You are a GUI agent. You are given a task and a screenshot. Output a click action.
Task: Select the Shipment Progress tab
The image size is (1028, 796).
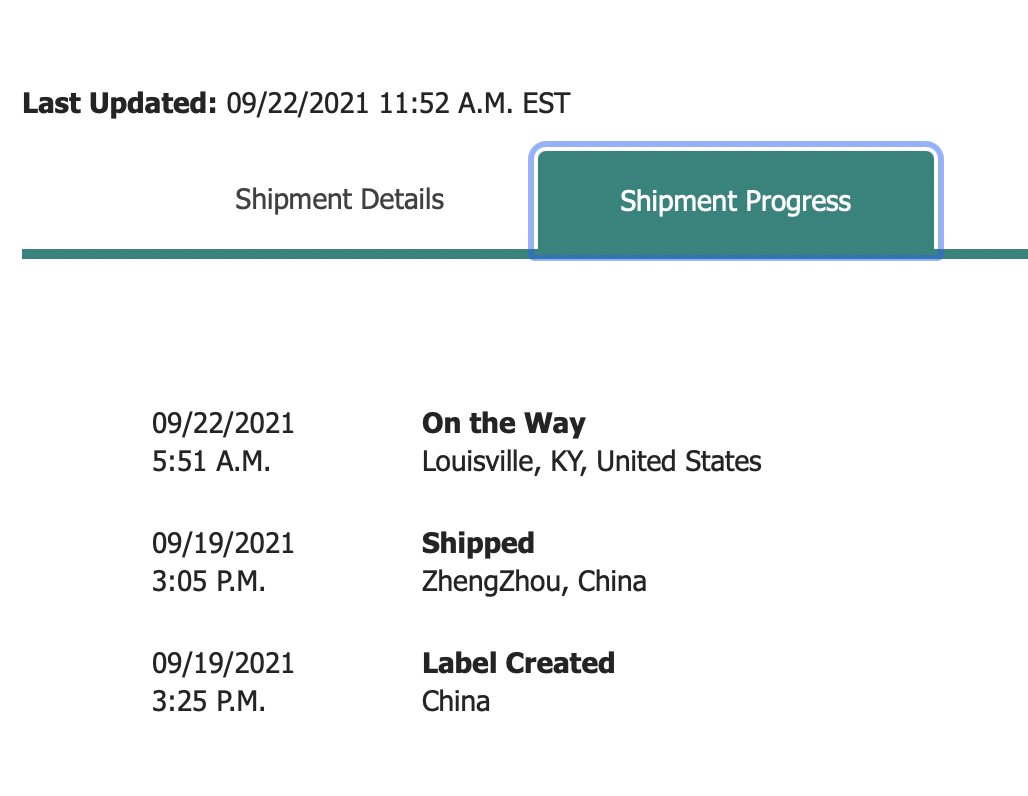coord(735,201)
